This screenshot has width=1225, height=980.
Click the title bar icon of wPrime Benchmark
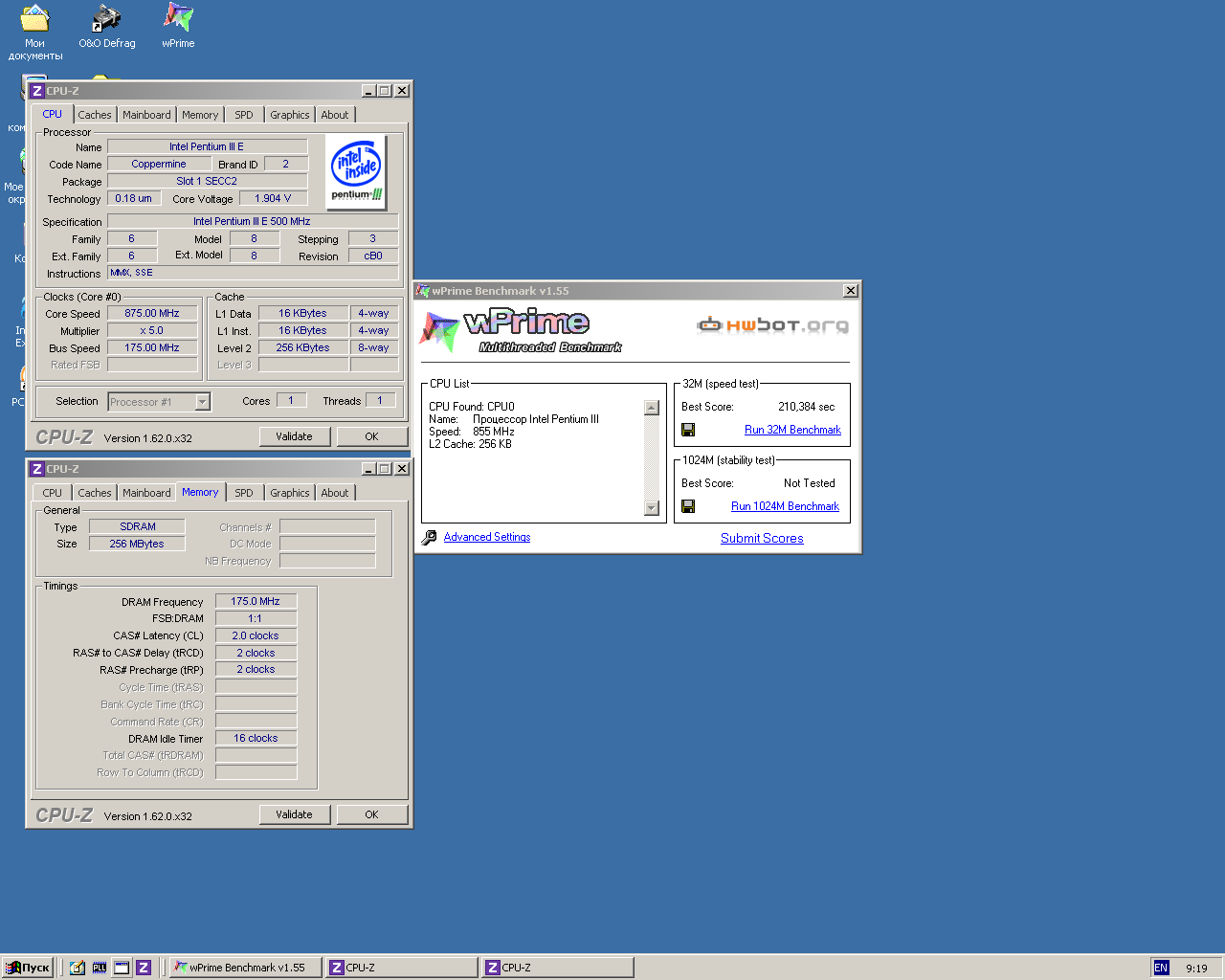click(424, 291)
